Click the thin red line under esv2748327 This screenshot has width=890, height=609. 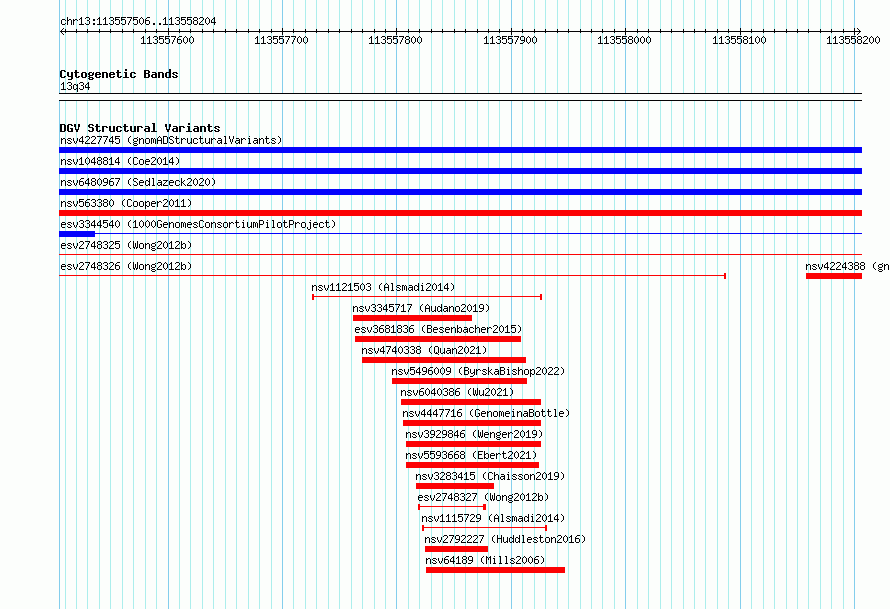click(452, 507)
